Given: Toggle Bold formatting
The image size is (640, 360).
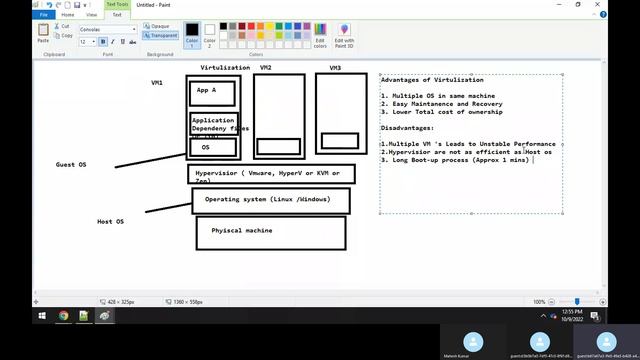Looking at the screenshot, I should click(x=103, y=42).
